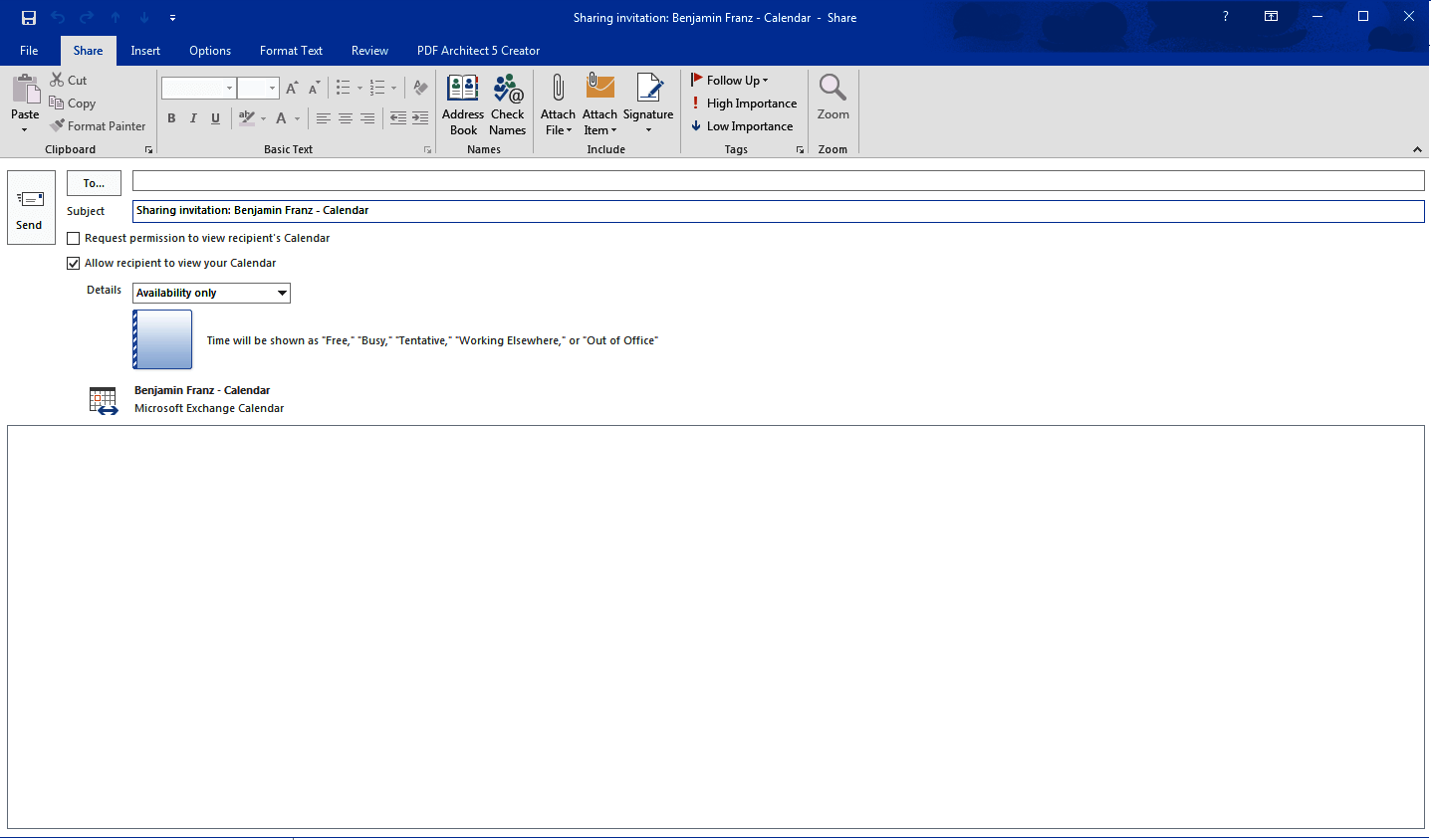Toggle italic formatting

pyautogui.click(x=193, y=118)
